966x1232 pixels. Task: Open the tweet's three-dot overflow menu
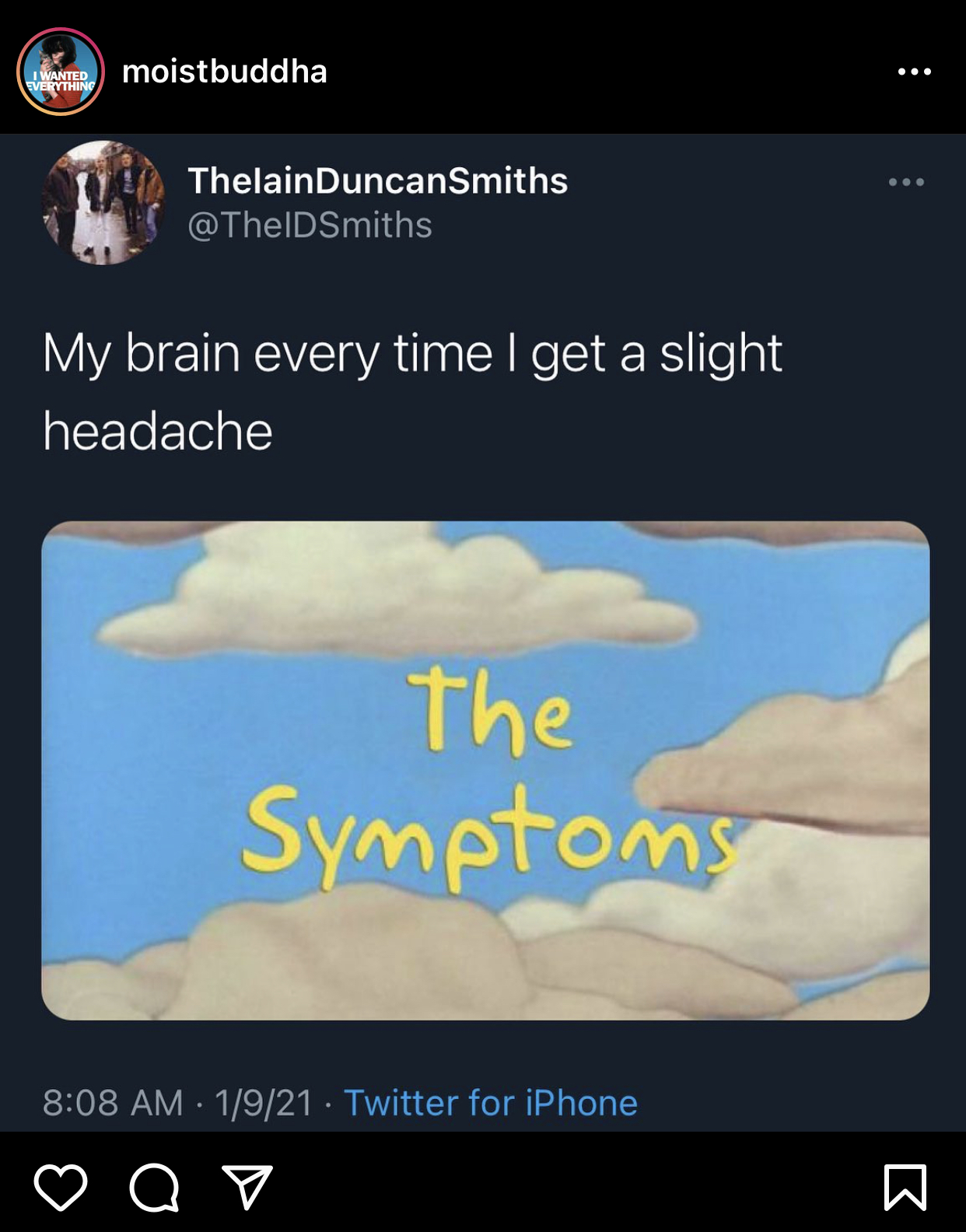click(x=906, y=182)
